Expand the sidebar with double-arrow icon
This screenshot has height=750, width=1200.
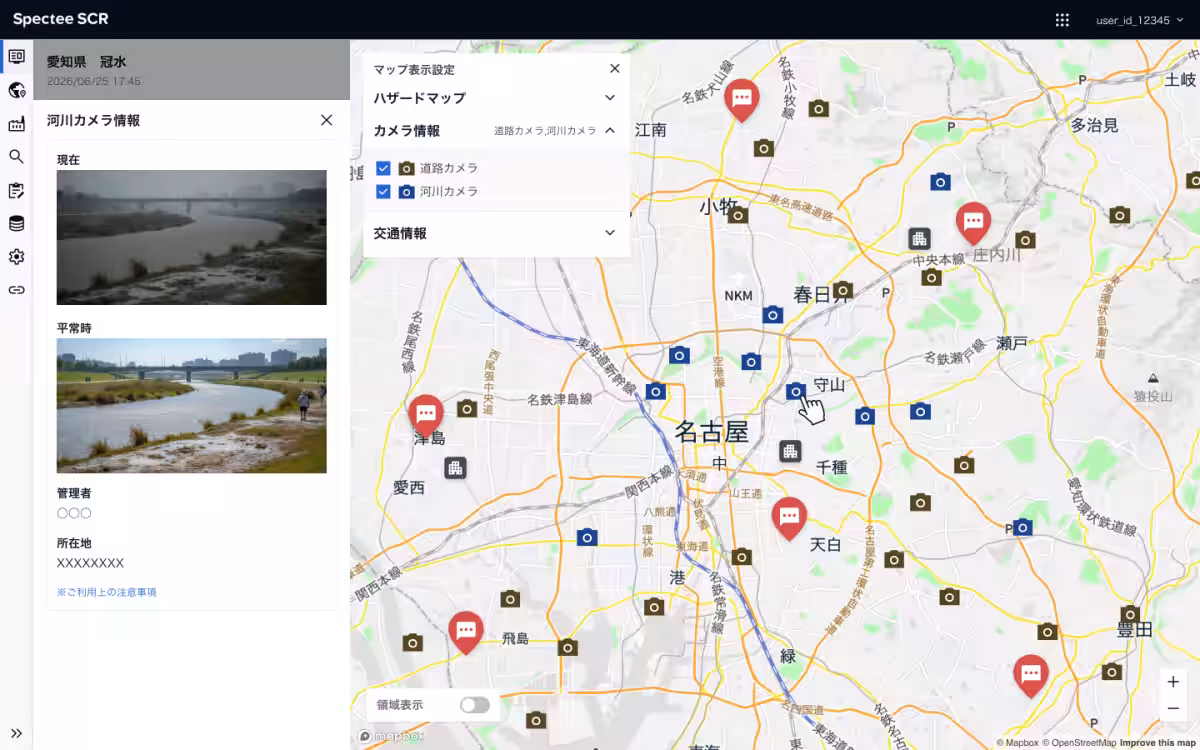(x=16, y=733)
